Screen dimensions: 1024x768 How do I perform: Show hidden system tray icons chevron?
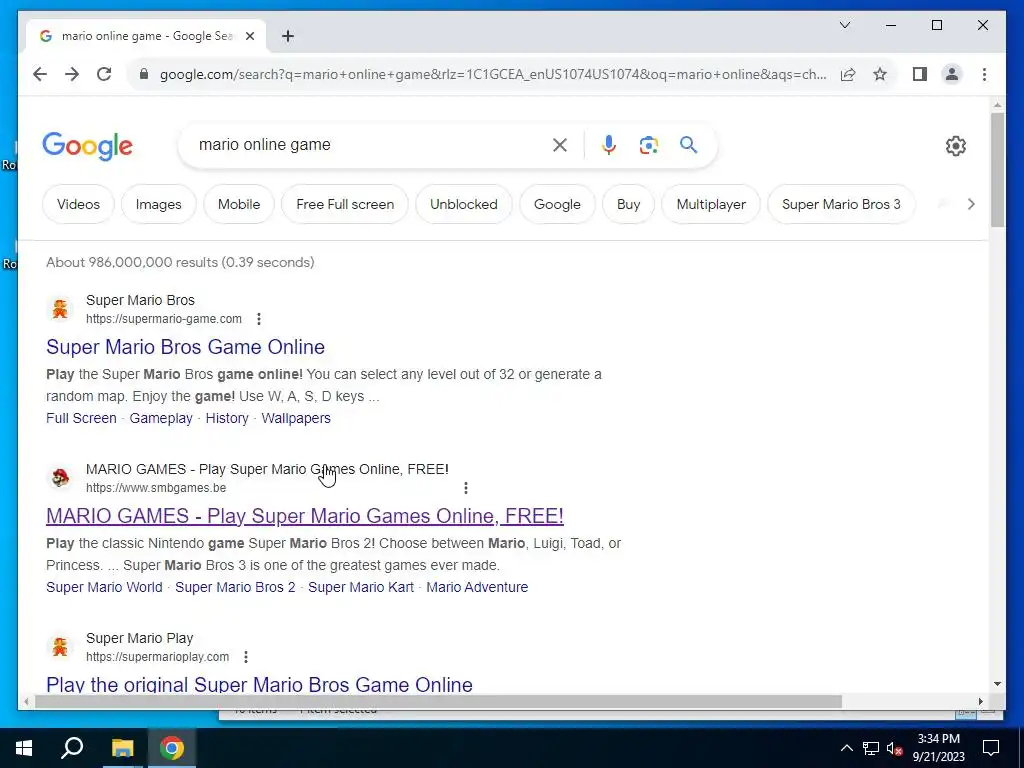point(846,748)
